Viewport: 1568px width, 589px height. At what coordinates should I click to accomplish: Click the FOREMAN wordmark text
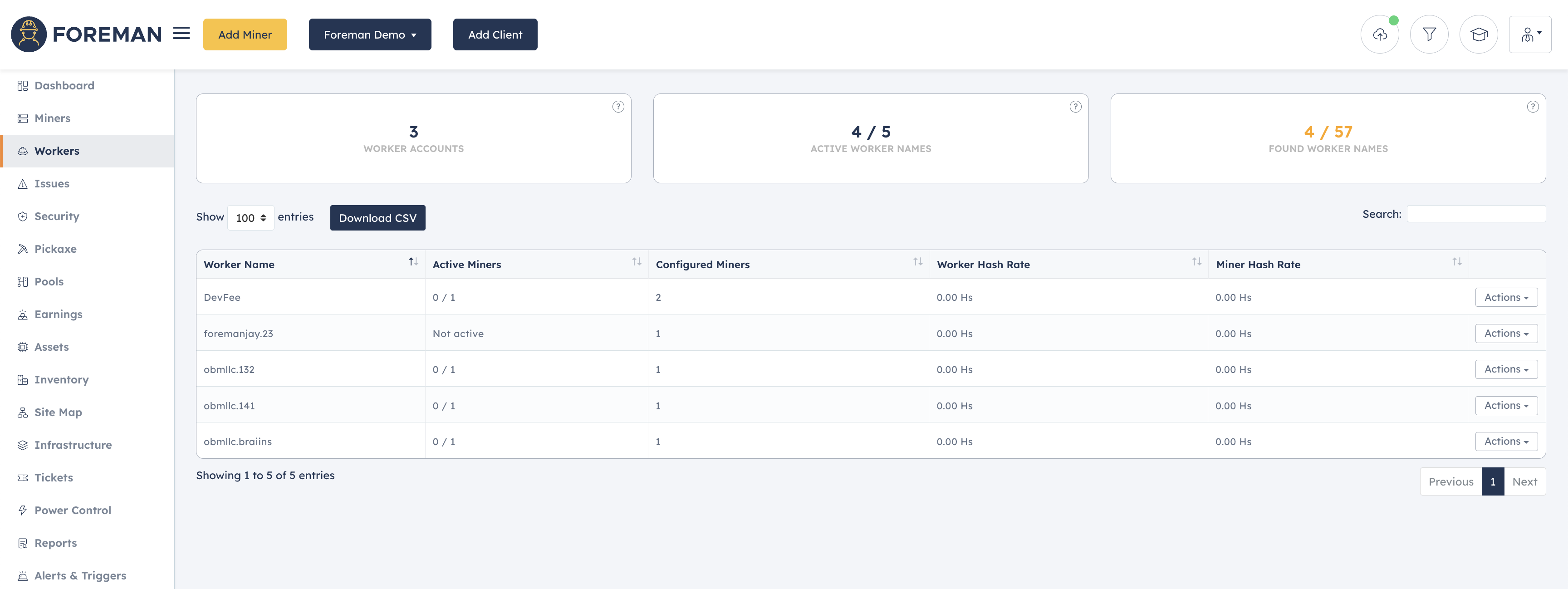tap(107, 35)
